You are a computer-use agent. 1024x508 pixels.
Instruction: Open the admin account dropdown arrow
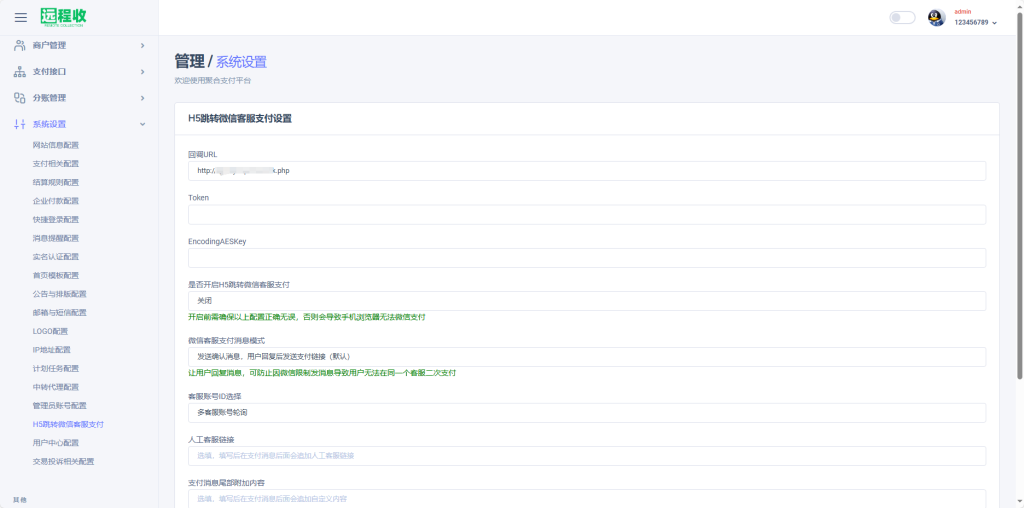click(995, 23)
